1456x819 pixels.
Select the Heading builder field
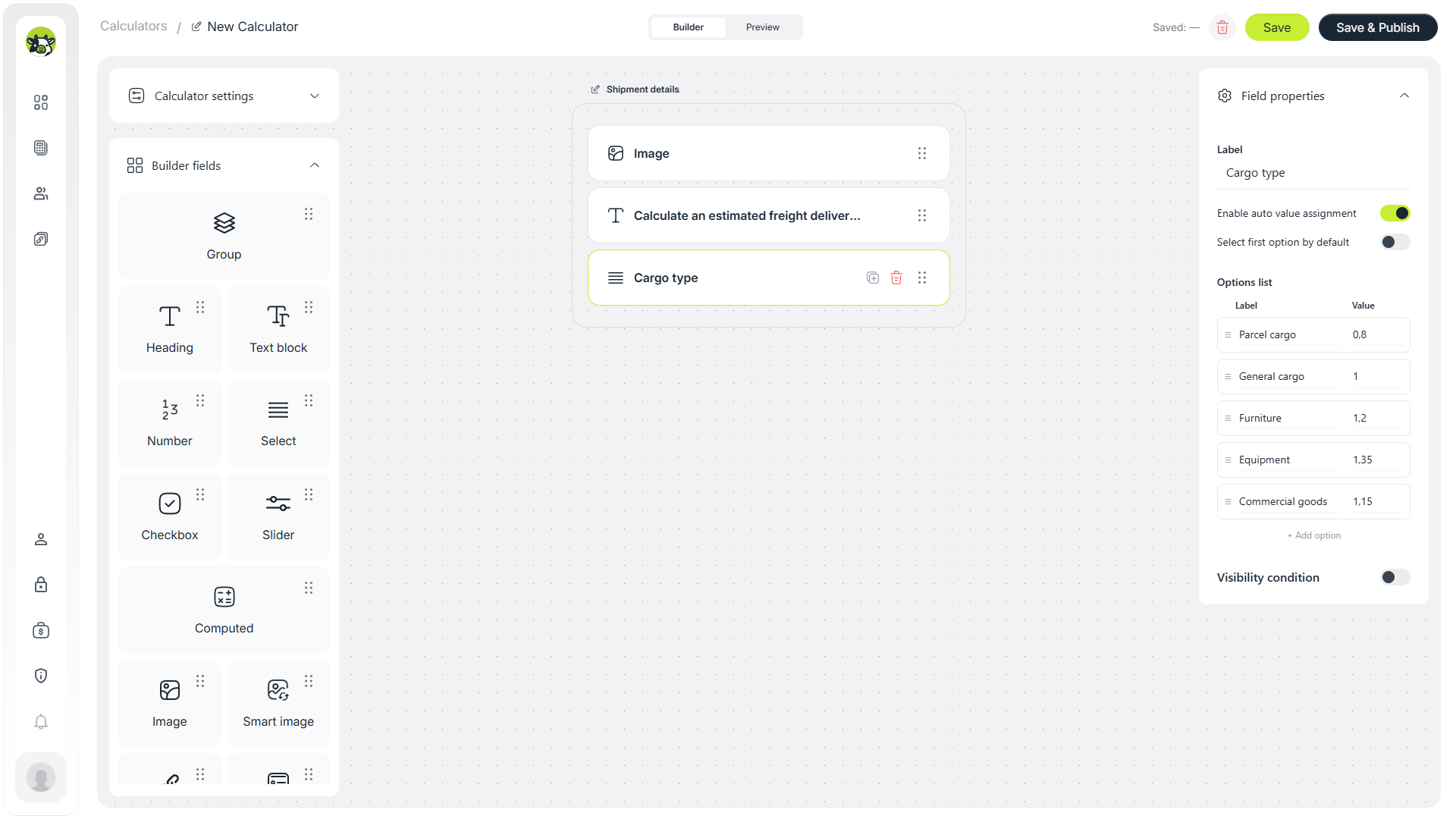point(170,330)
